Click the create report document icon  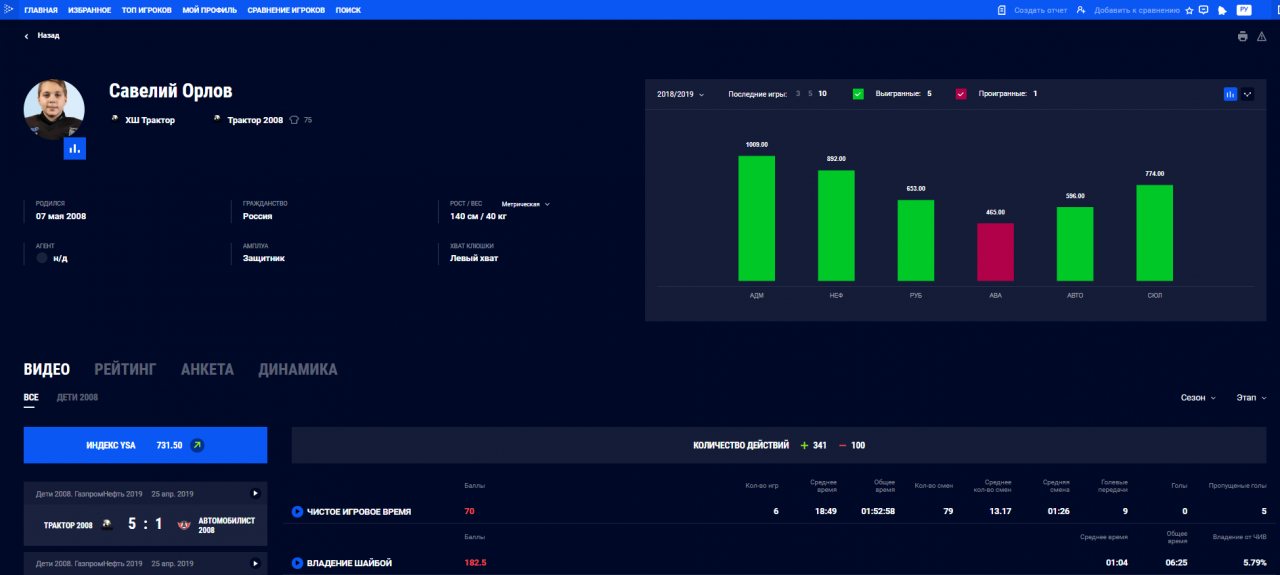point(1001,10)
